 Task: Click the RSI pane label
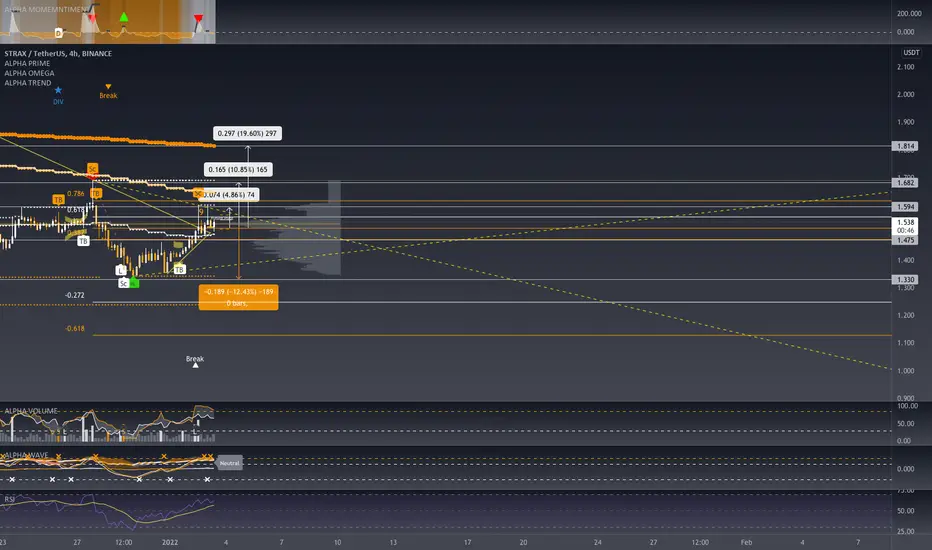(x=10, y=499)
